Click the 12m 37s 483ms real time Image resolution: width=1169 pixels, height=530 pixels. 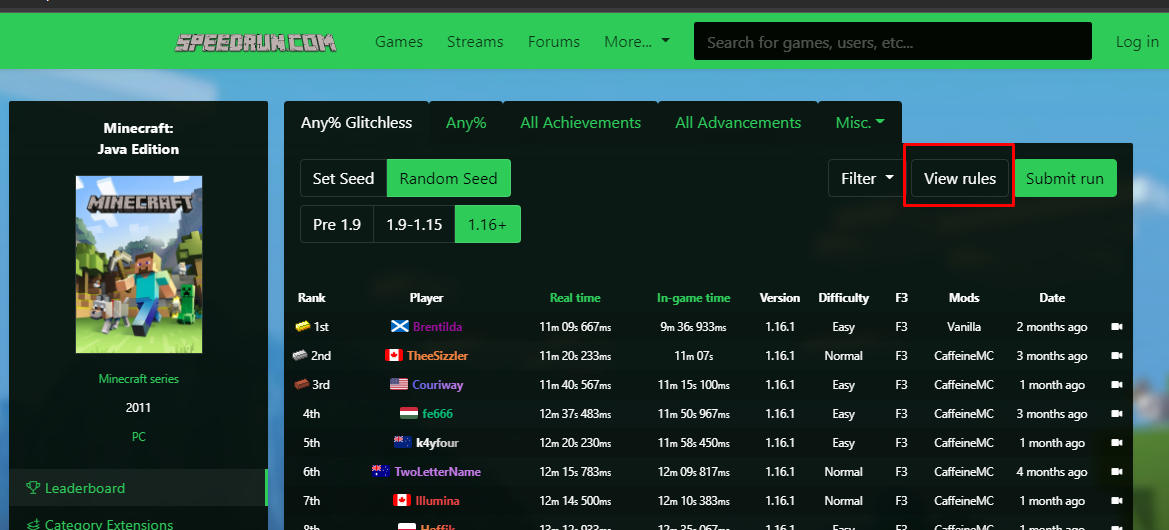point(575,414)
